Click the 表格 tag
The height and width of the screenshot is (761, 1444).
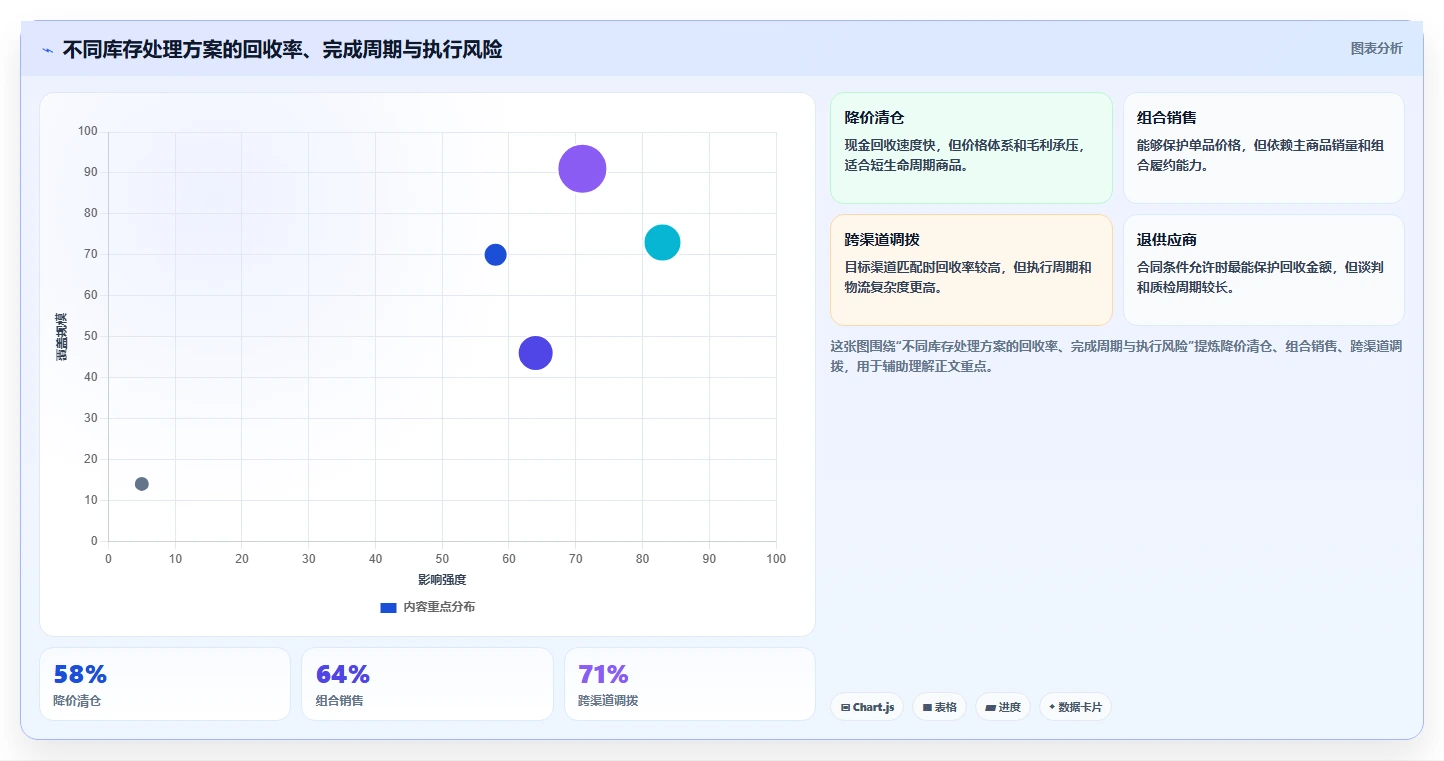[939, 707]
